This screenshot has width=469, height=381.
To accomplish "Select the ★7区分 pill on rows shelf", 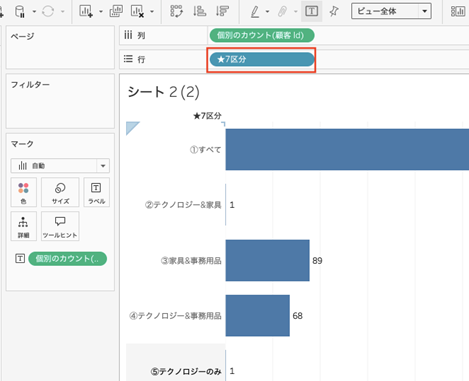I will (262, 59).
